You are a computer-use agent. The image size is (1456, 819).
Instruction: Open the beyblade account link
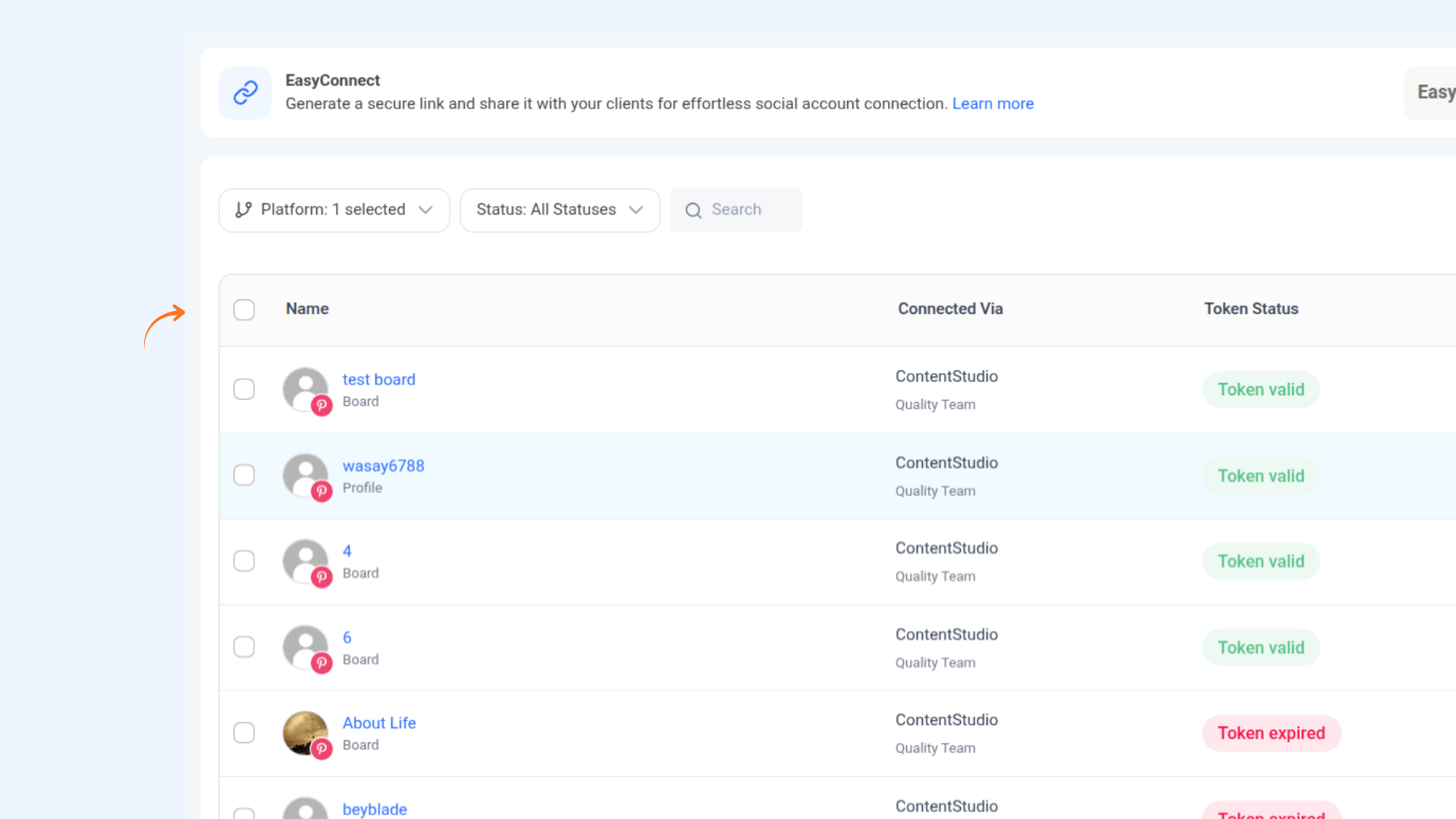click(375, 808)
